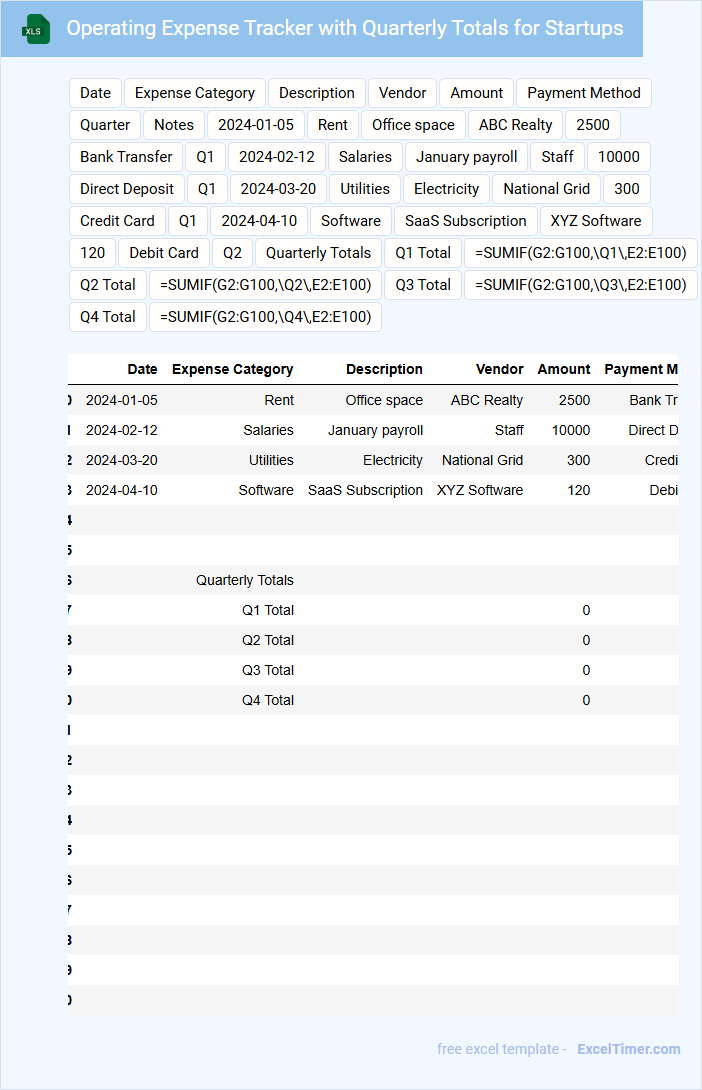Click the Office space tag chip
The width and height of the screenshot is (702, 1090).
tap(414, 125)
